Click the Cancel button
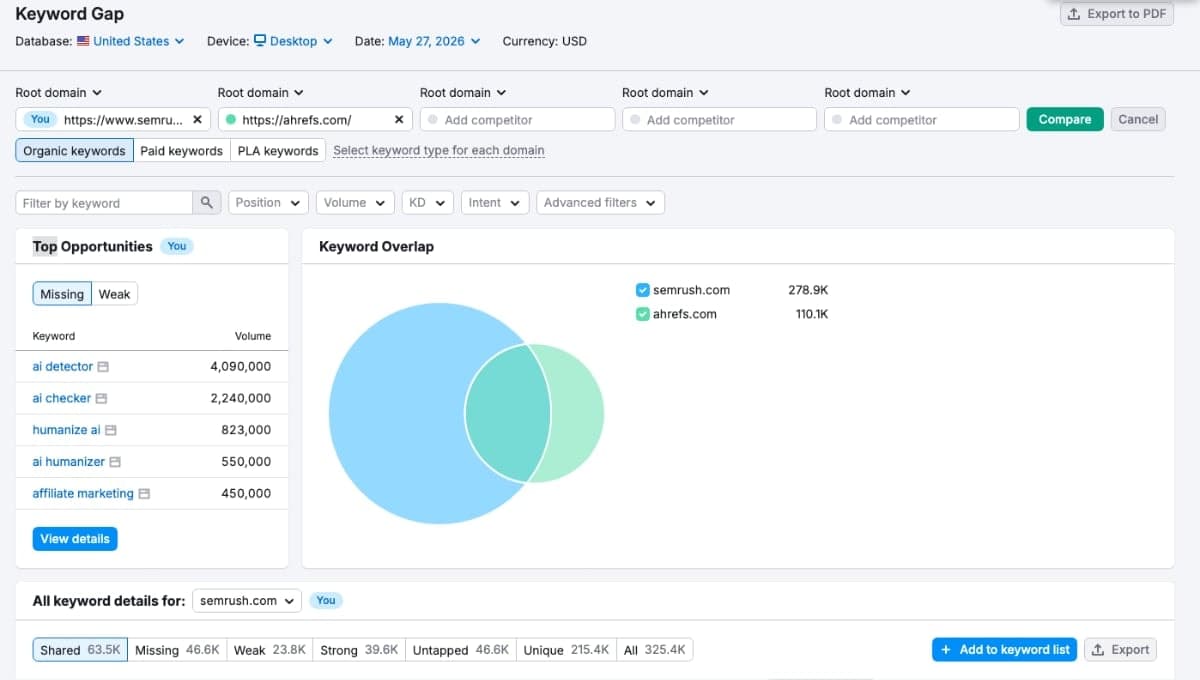 [x=1138, y=119]
